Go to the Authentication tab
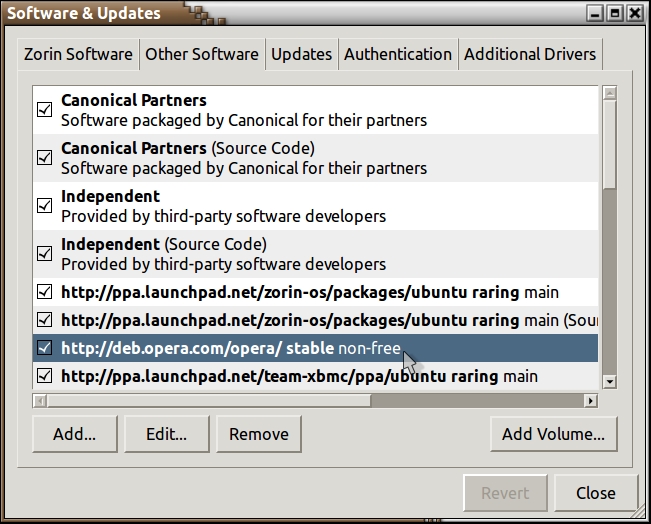651x524 pixels. [398, 54]
